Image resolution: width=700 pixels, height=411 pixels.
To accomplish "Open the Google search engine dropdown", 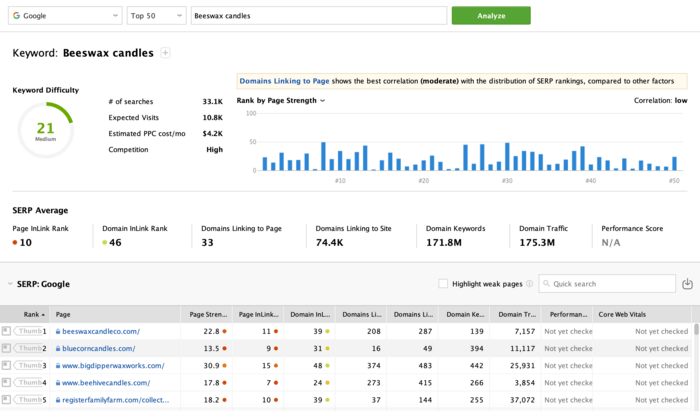I will click(x=65, y=16).
